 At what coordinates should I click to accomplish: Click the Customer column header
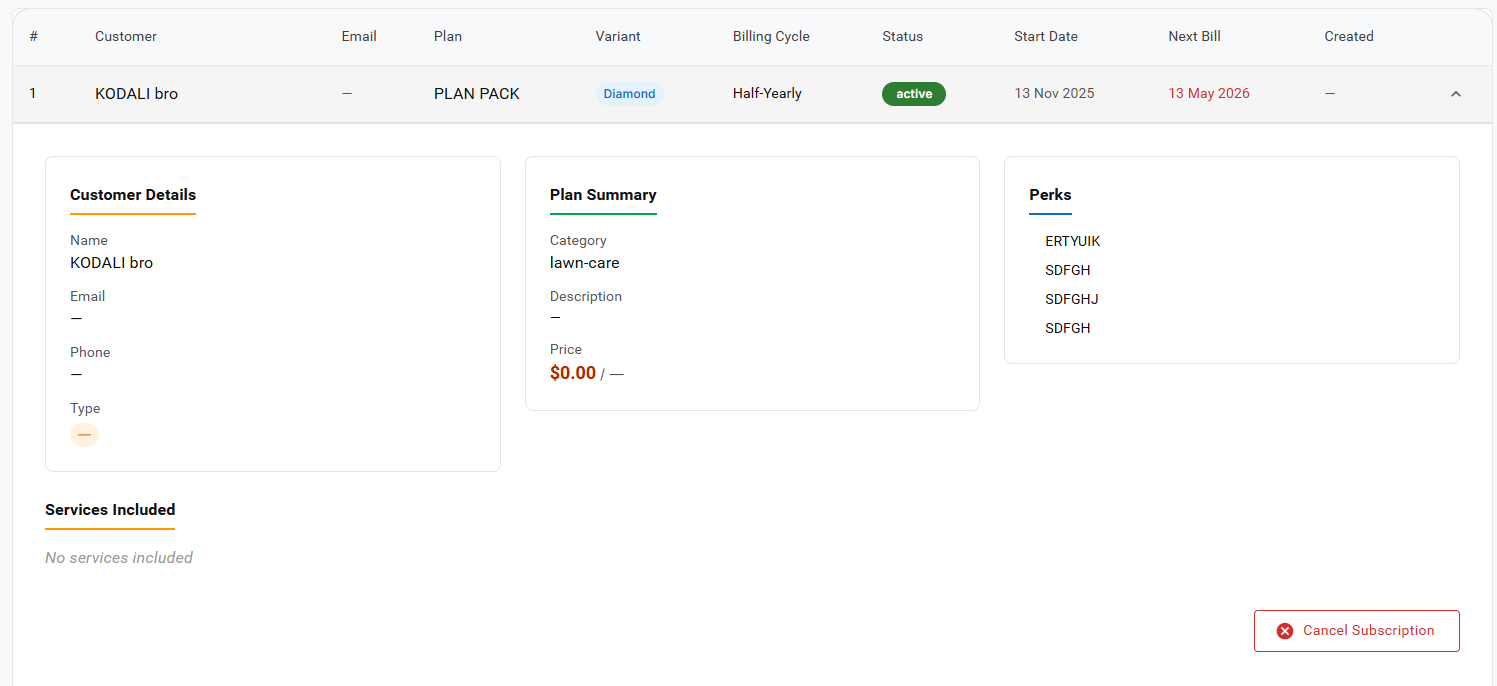pos(126,36)
